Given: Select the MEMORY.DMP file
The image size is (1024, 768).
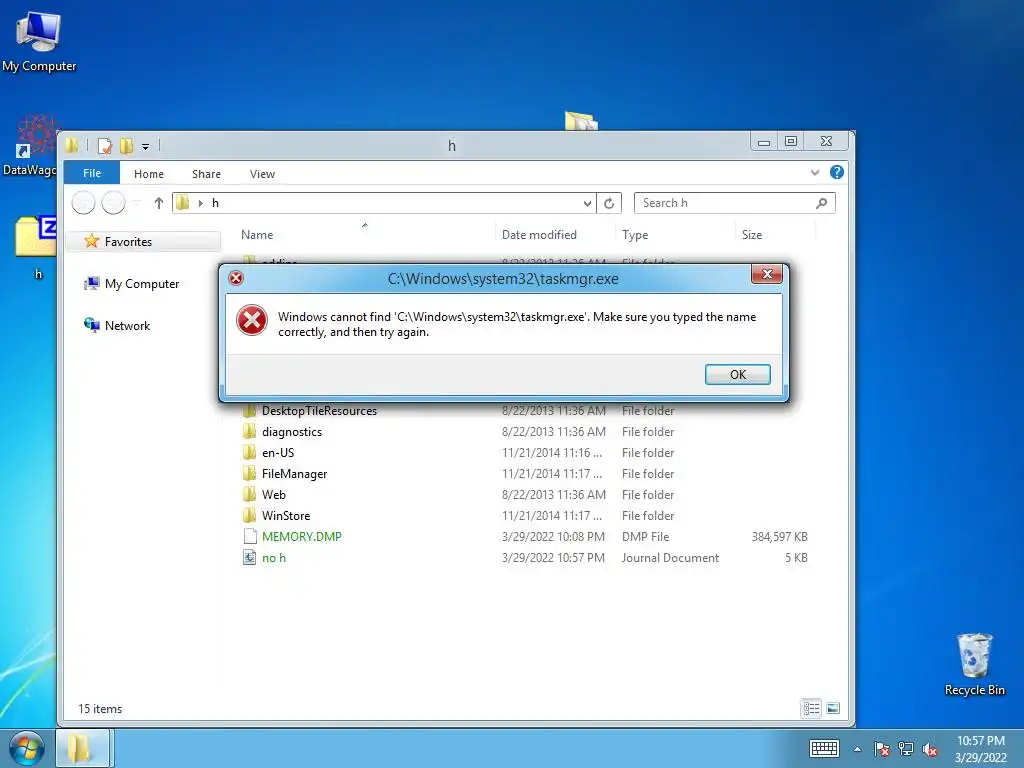Looking at the screenshot, I should tap(302, 536).
